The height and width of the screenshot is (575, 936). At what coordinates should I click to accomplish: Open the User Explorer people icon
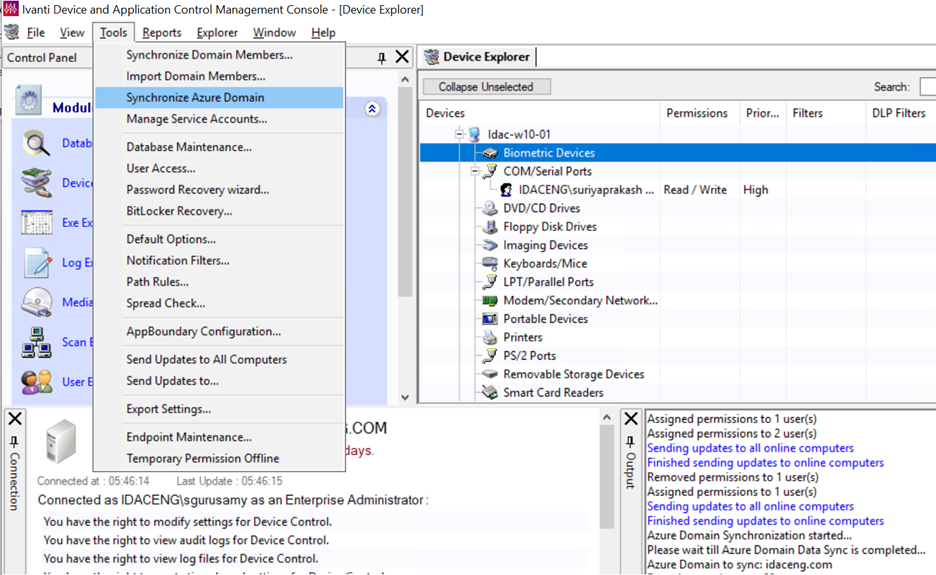click(x=37, y=381)
